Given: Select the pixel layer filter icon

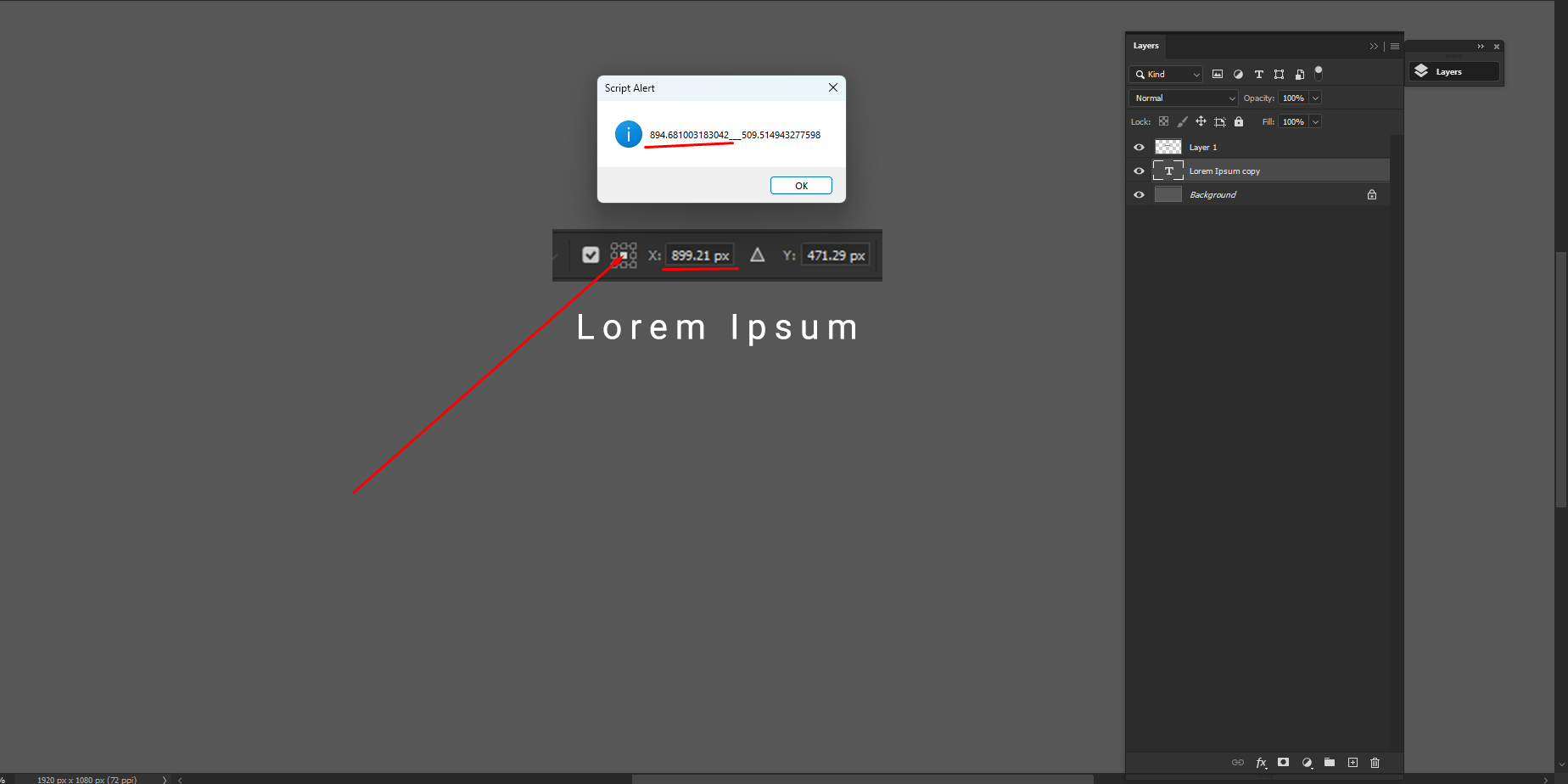Looking at the screenshot, I should coord(1218,74).
